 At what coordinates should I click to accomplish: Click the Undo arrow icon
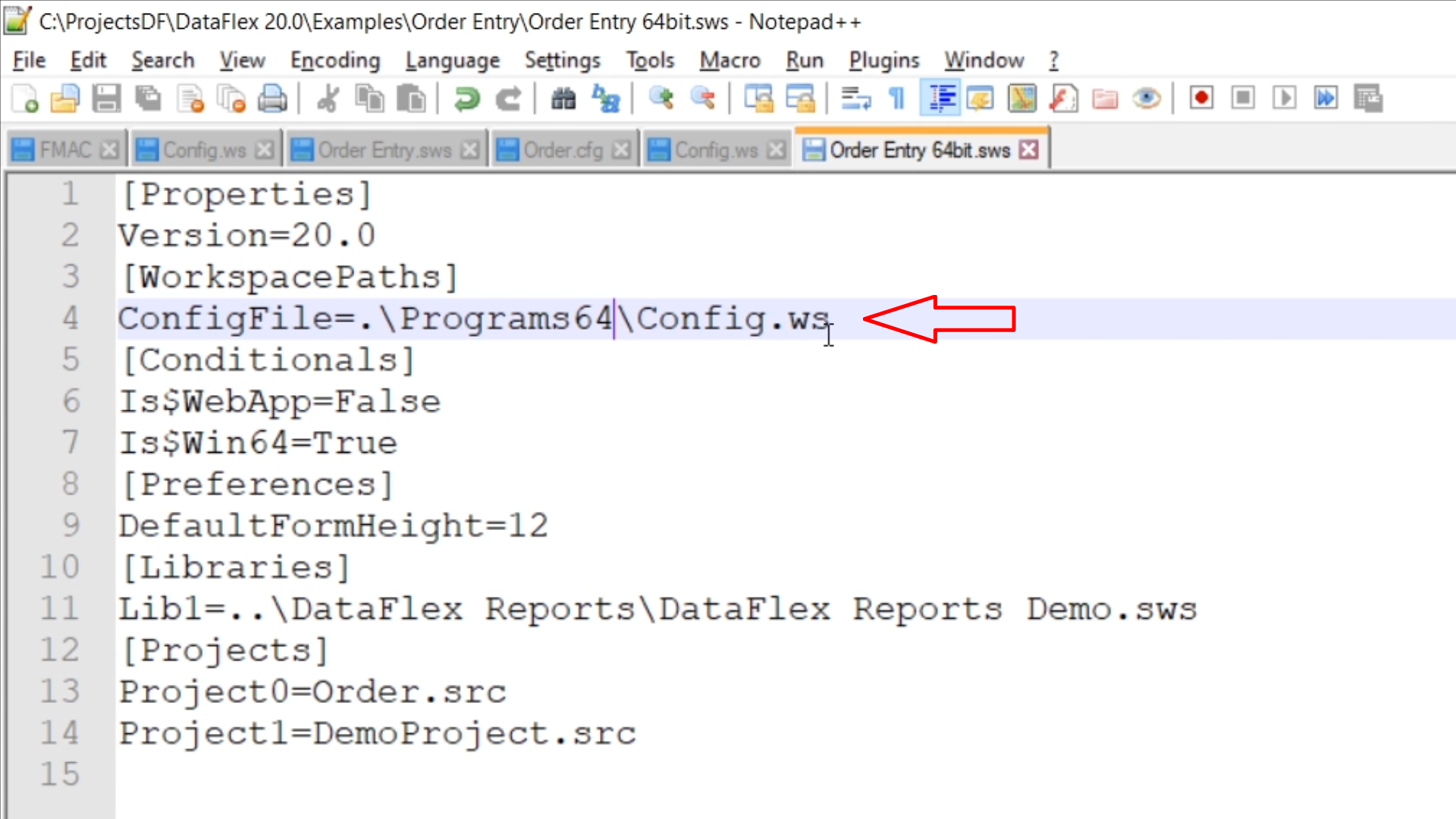coord(466,99)
